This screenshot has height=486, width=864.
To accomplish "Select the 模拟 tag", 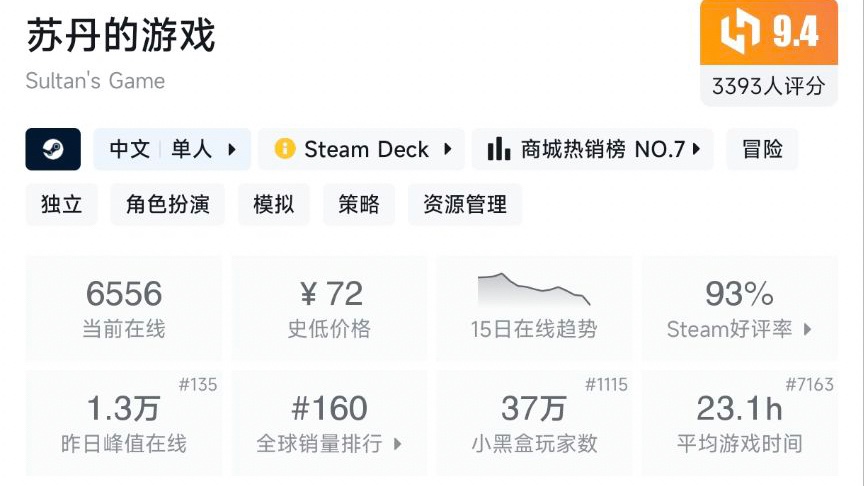I will point(274,204).
